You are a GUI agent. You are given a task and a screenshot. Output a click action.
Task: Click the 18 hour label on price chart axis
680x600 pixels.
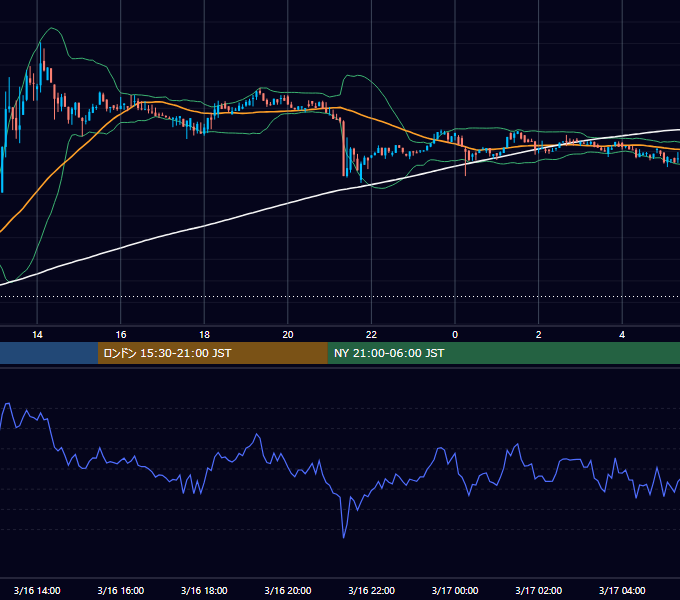point(204,335)
